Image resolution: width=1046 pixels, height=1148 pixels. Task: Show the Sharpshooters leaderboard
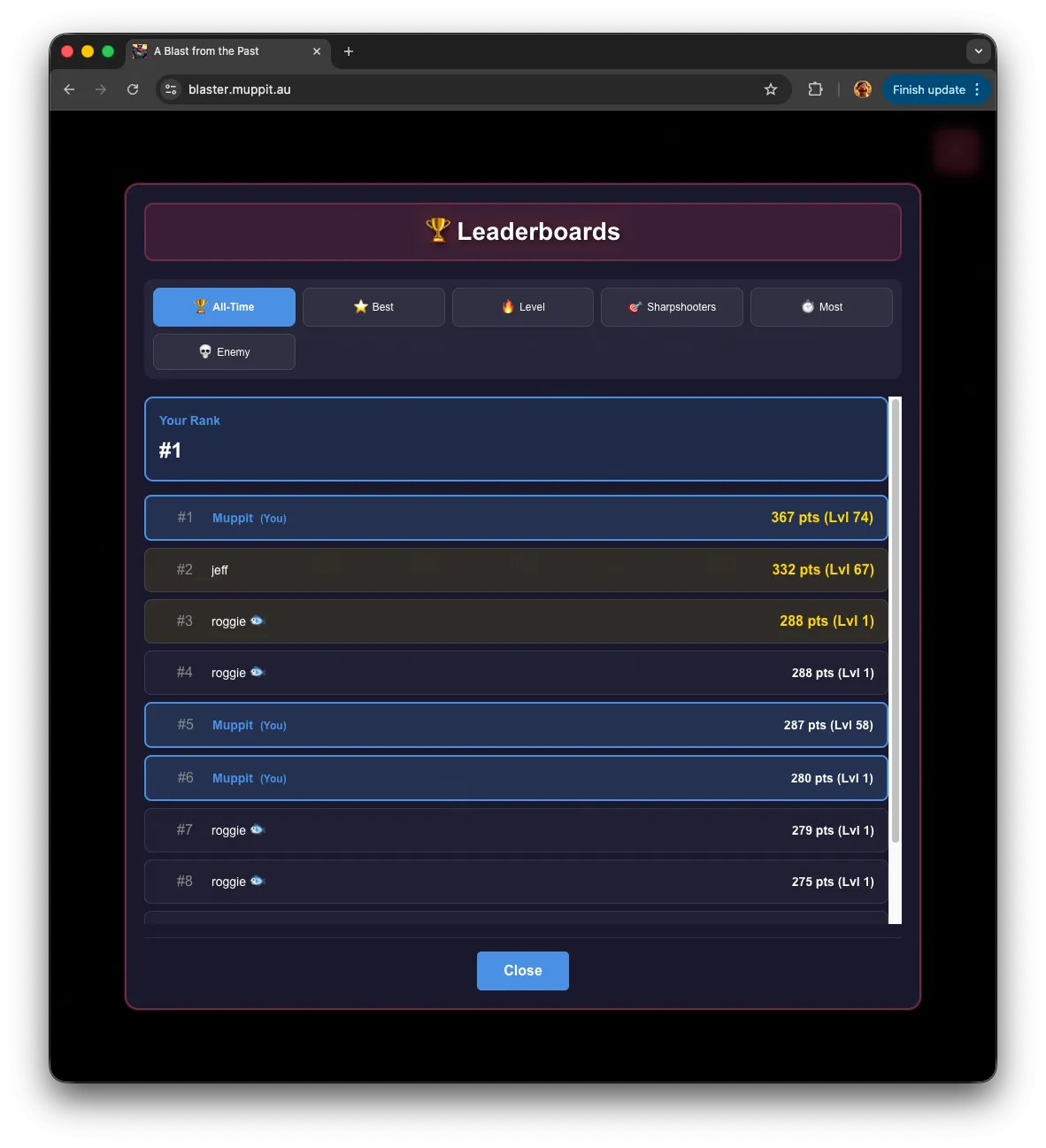[x=672, y=307]
